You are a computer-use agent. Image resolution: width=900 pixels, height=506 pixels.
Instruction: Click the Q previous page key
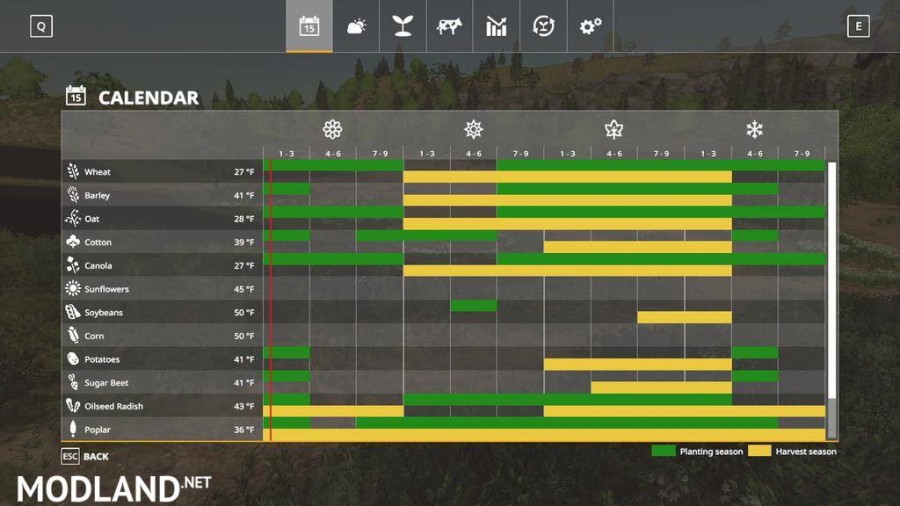tap(41, 26)
